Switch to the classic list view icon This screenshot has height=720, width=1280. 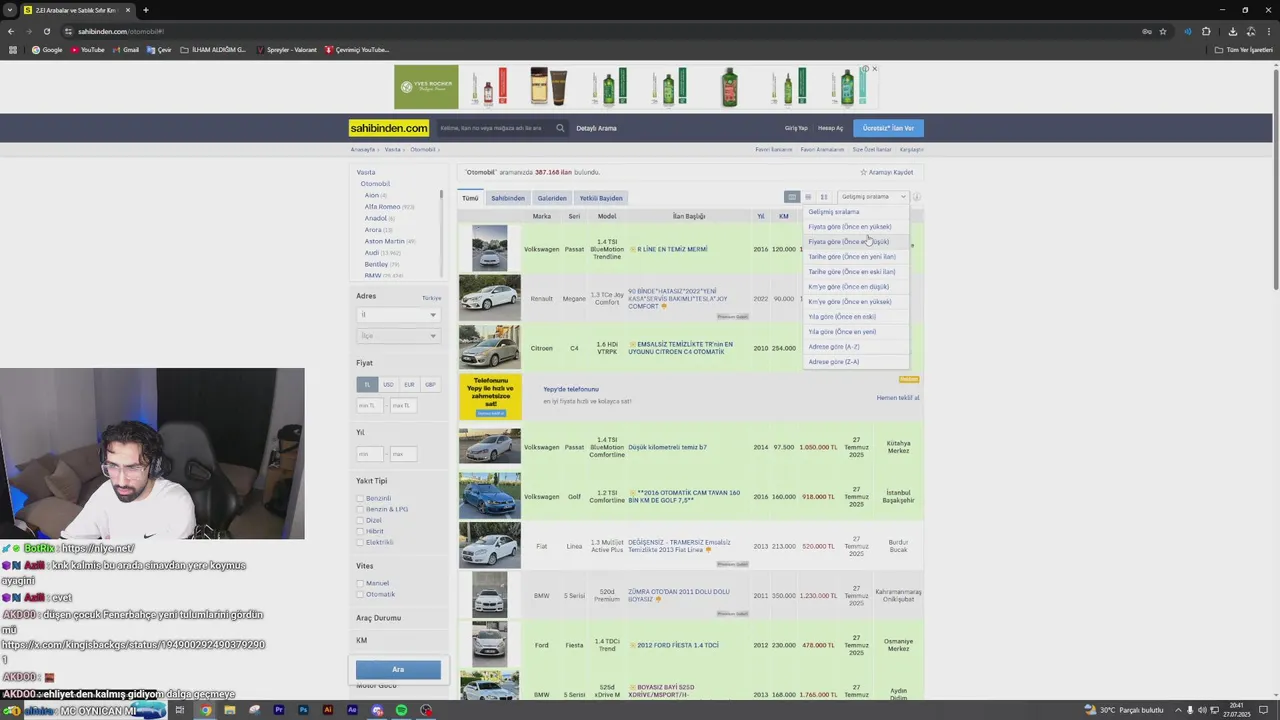pyautogui.click(x=792, y=197)
